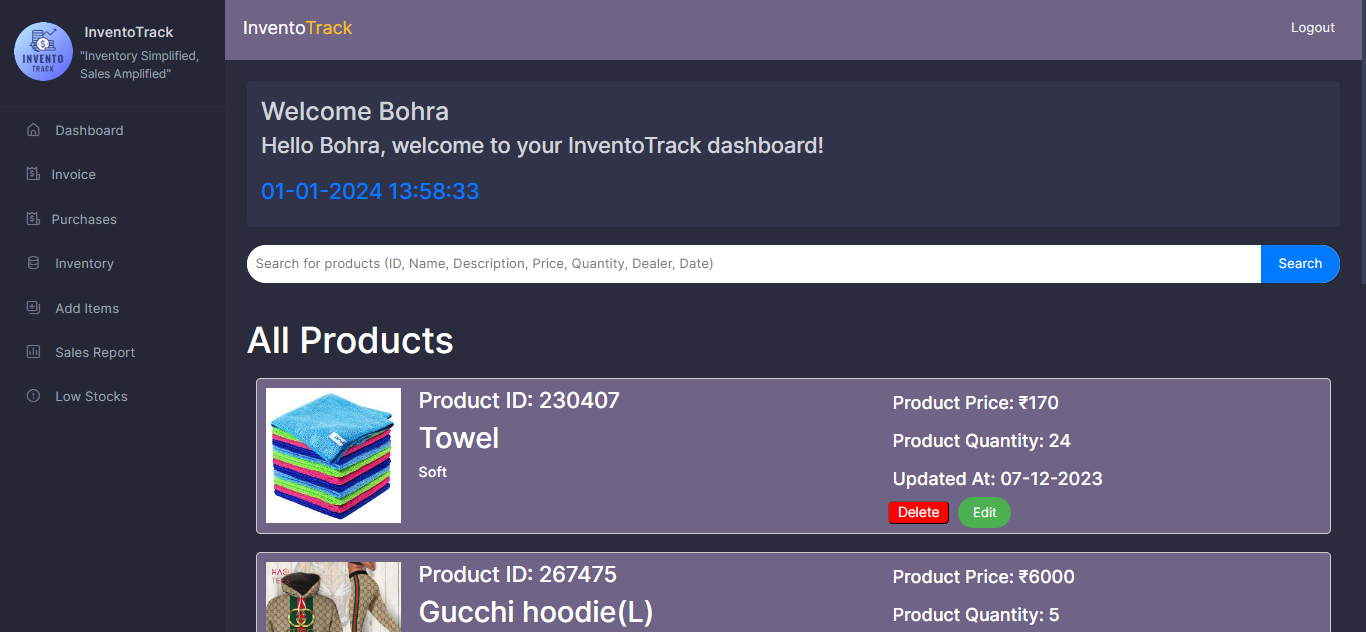Edit the Towel product
1366x632 pixels.
(984, 512)
